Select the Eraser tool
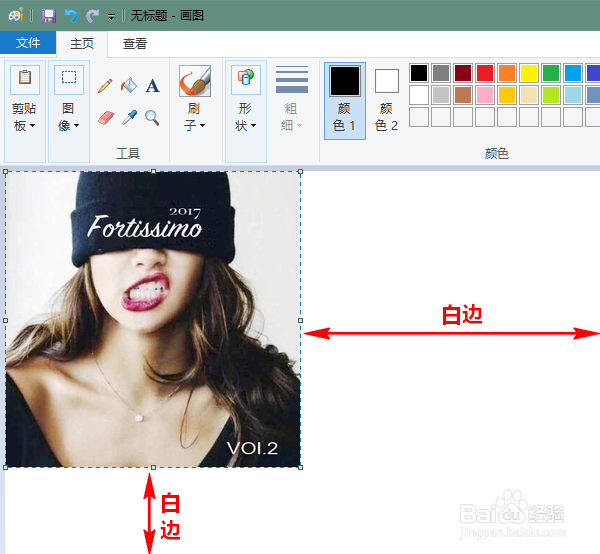The image size is (600, 554). click(106, 117)
